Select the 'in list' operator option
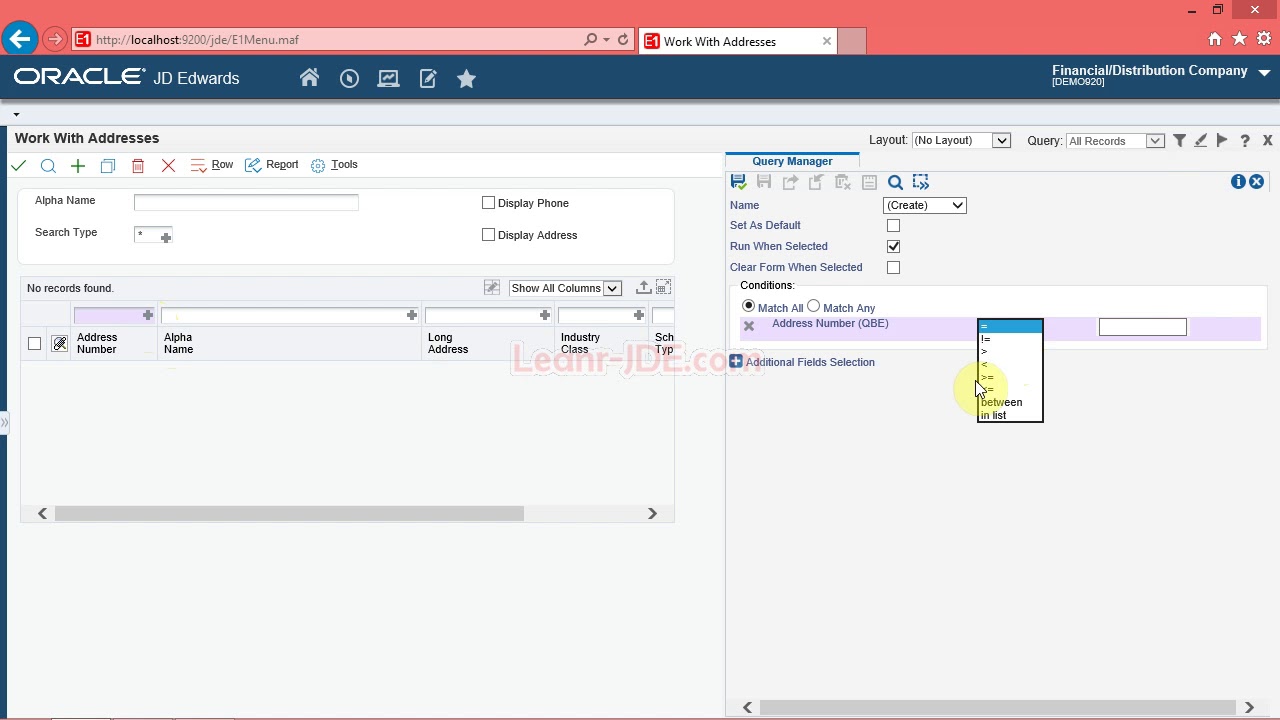This screenshot has width=1280, height=720. [x=1010, y=415]
